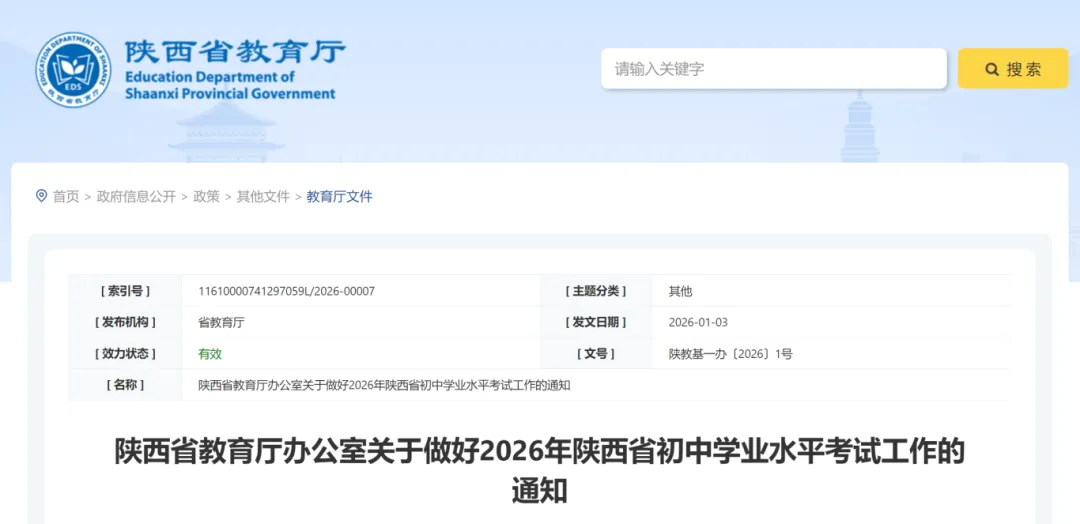
Task: Click the large bold article headline
Action: tap(539, 470)
